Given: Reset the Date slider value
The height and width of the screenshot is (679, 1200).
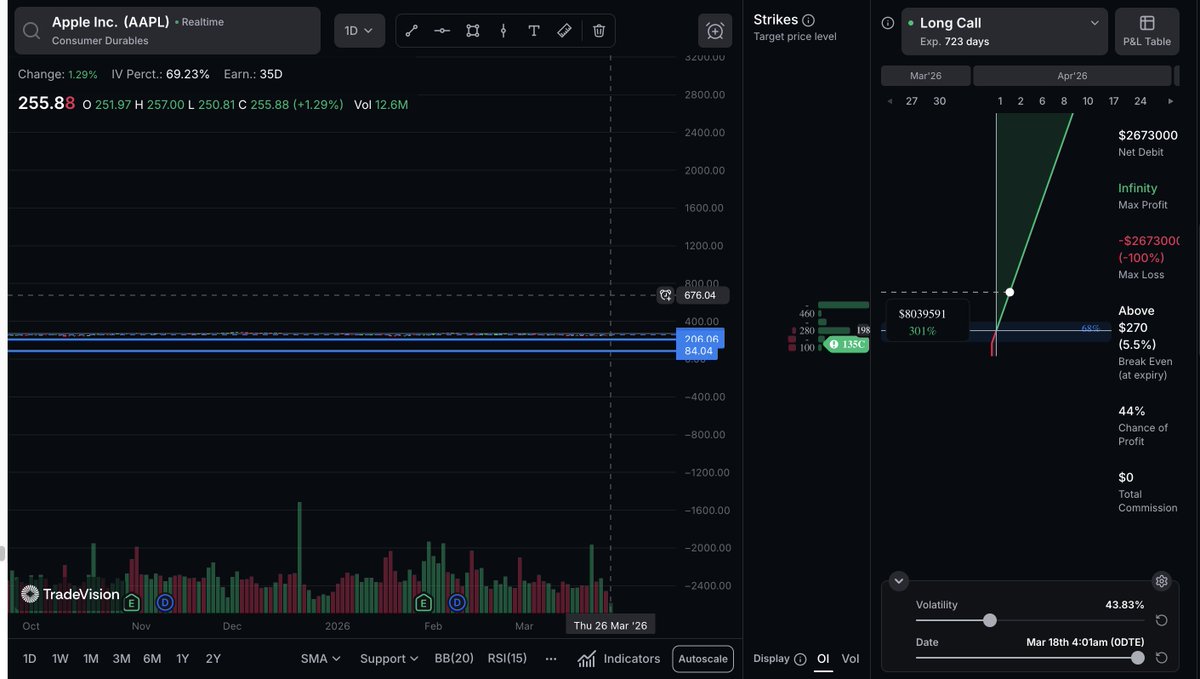Looking at the screenshot, I should pyautogui.click(x=1161, y=657).
